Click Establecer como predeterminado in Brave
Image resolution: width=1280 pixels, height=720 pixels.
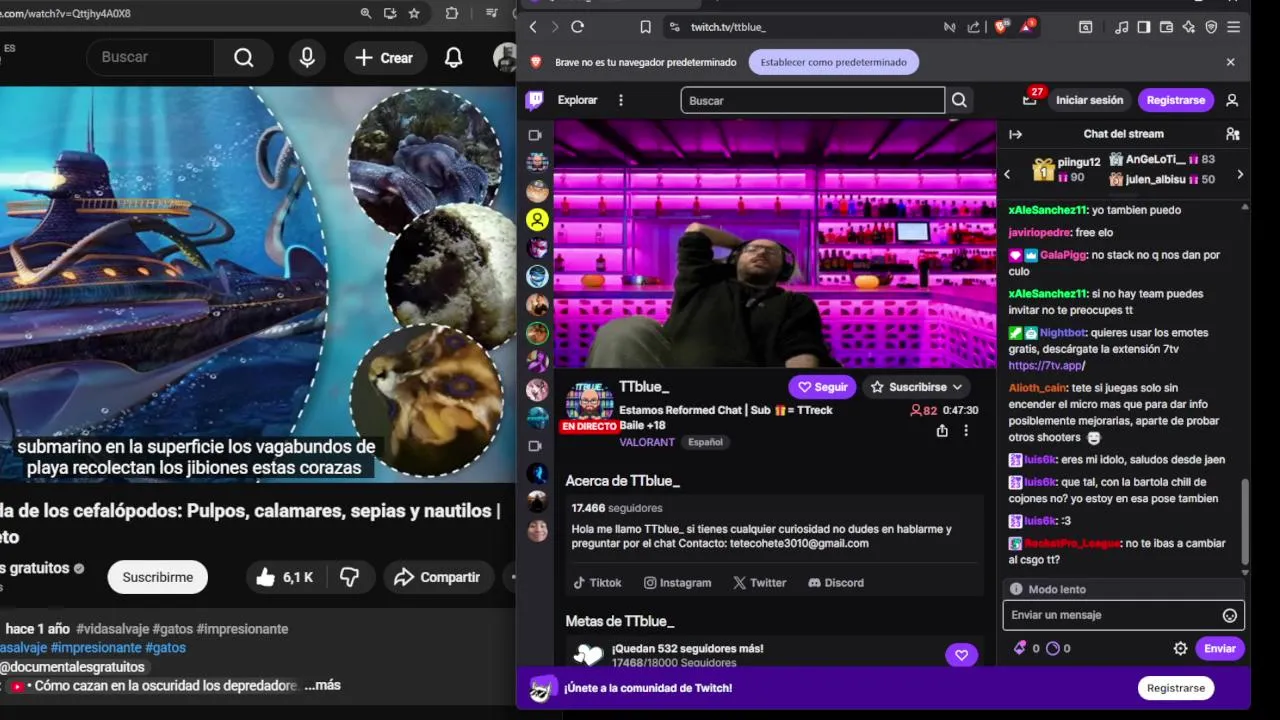coord(833,62)
